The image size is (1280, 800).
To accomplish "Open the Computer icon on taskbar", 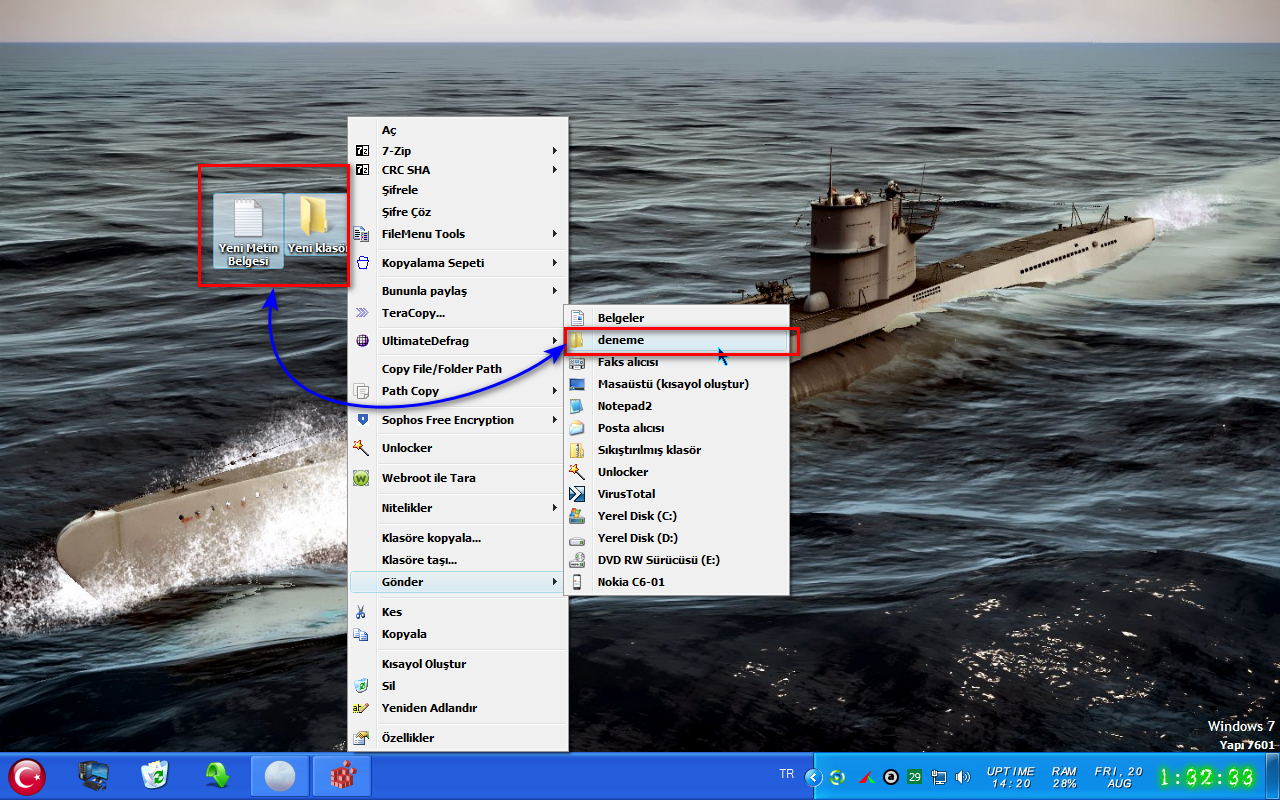I will point(94,776).
